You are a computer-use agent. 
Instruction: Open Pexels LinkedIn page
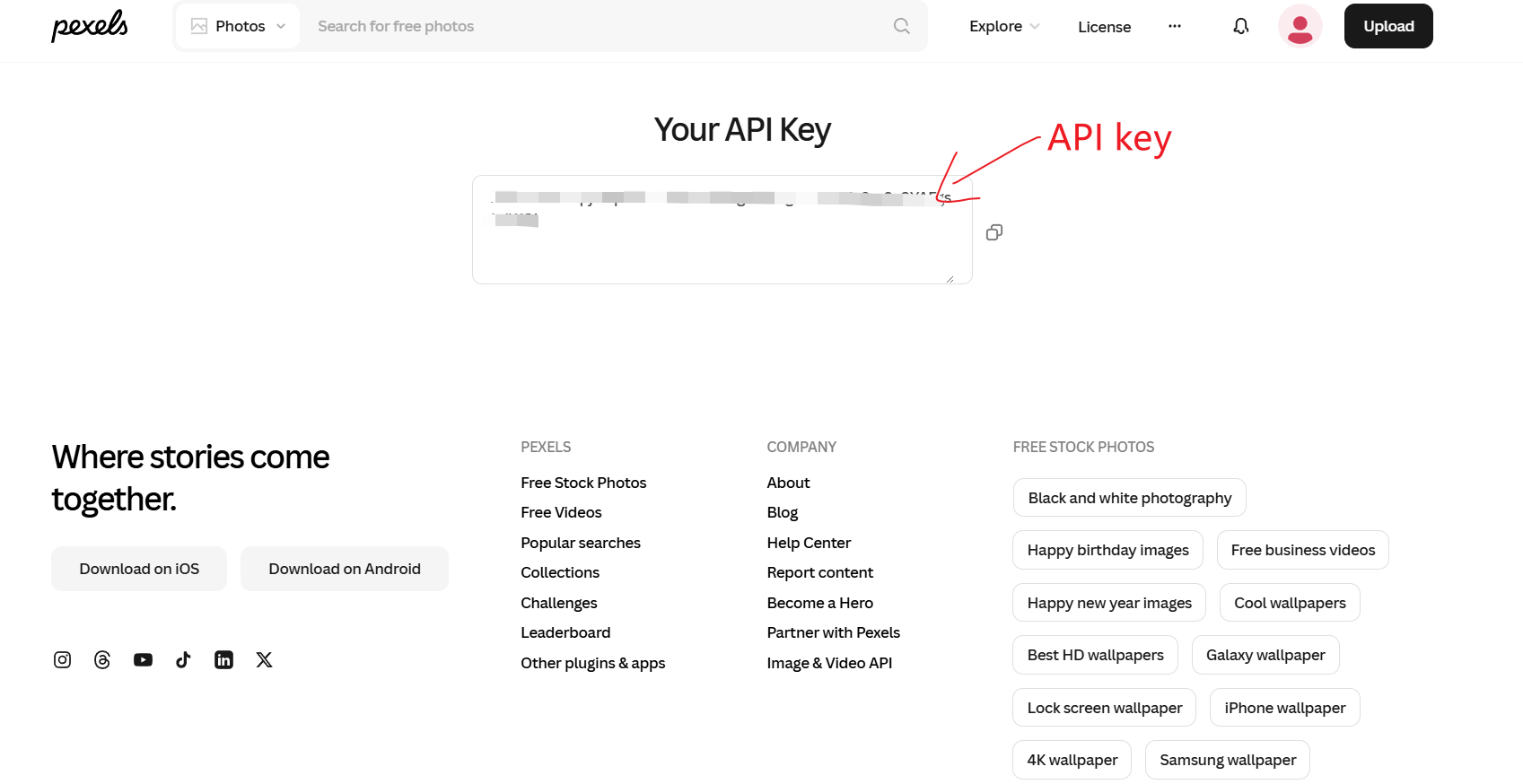pos(223,660)
